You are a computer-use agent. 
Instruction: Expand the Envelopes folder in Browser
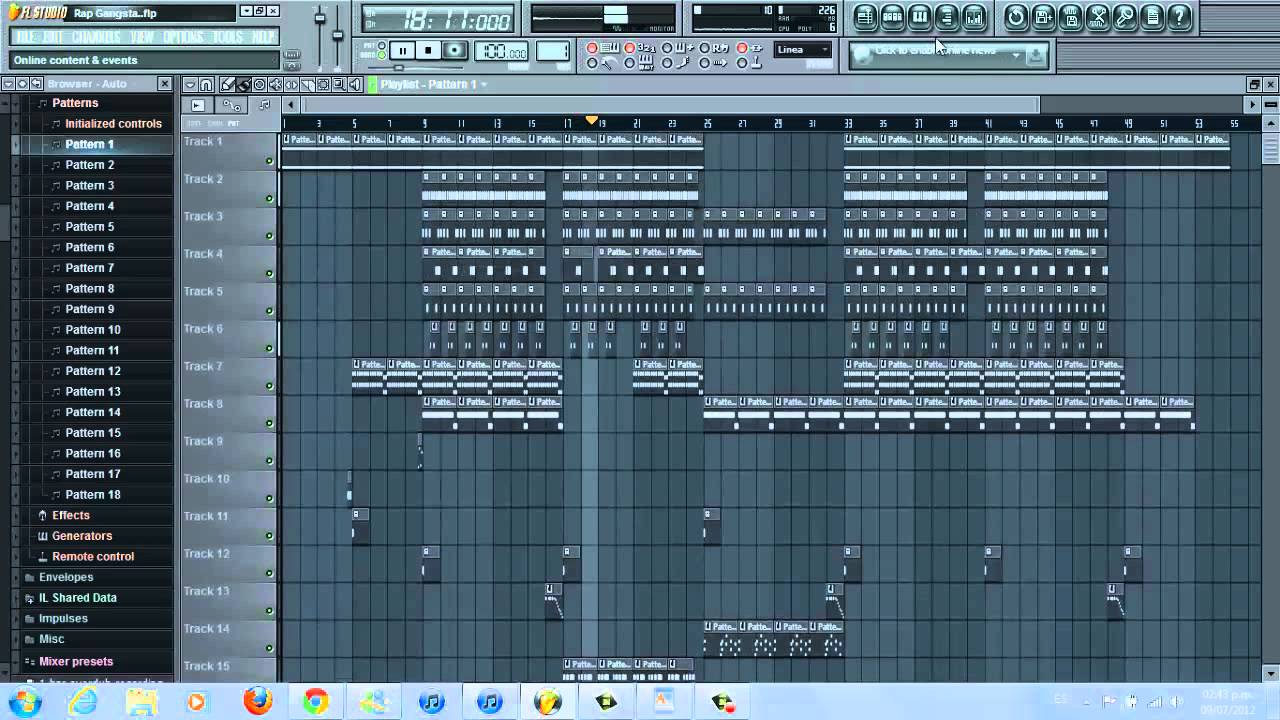[x=66, y=577]
